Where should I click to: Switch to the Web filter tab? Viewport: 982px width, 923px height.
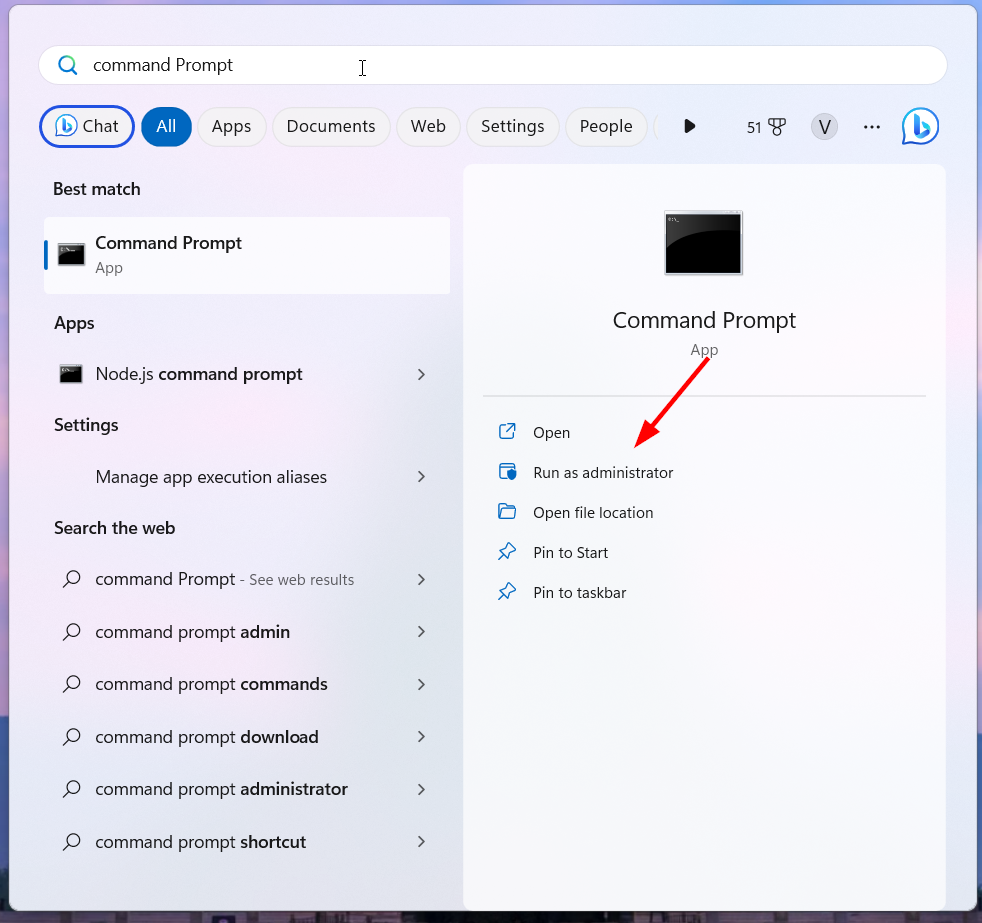[x=428, y=126]
